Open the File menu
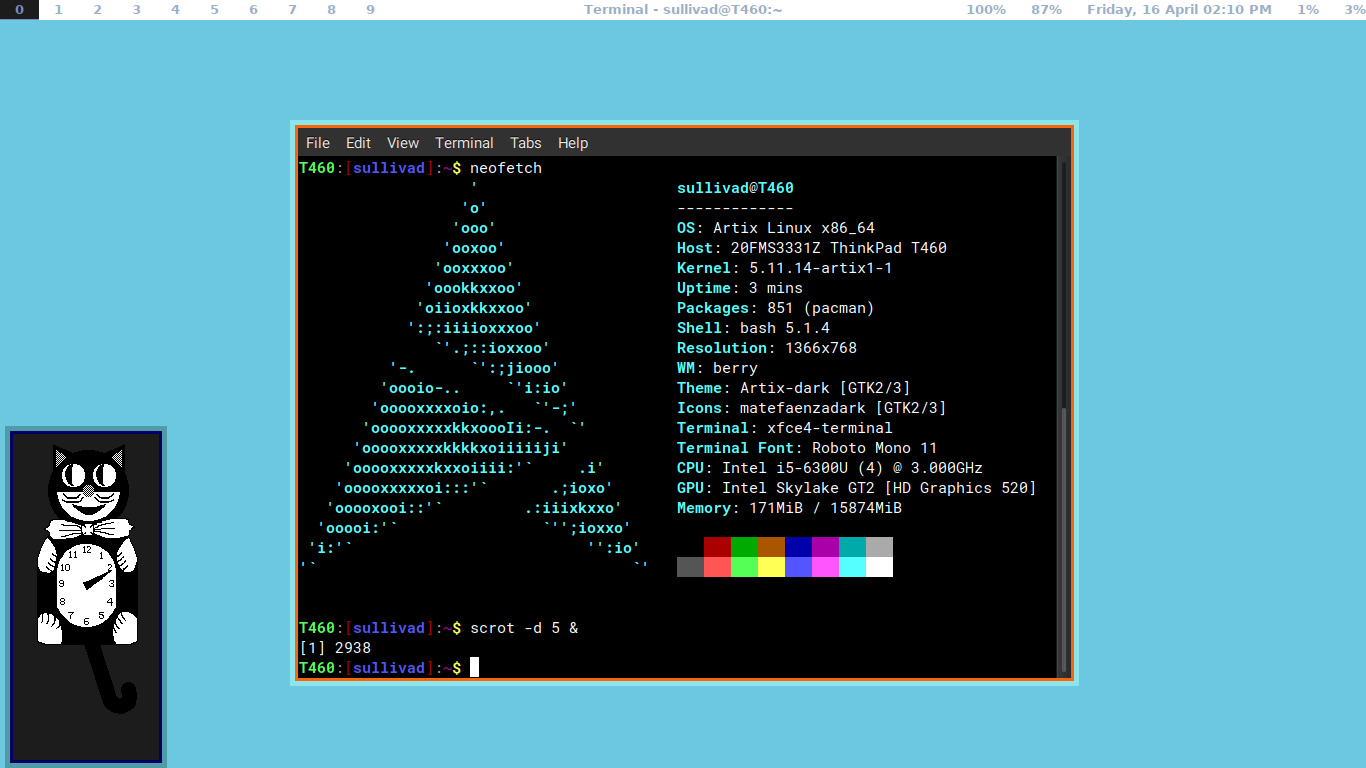The image size is (1366, 768). [317, 143]
